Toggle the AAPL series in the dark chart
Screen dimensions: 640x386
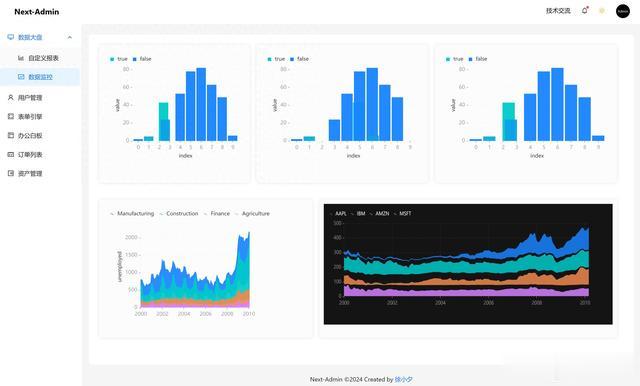[x=338, y=213]
